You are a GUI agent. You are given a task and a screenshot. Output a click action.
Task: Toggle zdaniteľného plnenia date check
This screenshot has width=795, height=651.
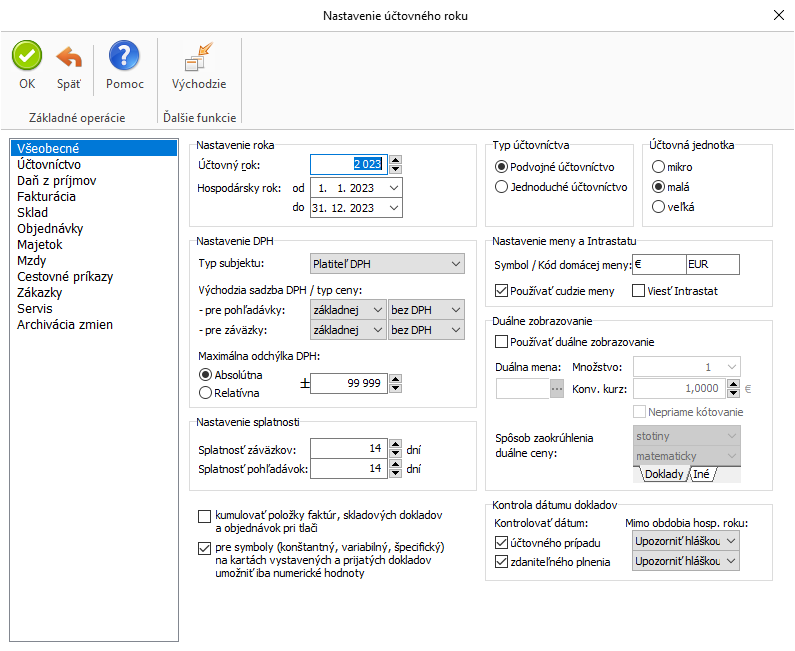[501, 562]
